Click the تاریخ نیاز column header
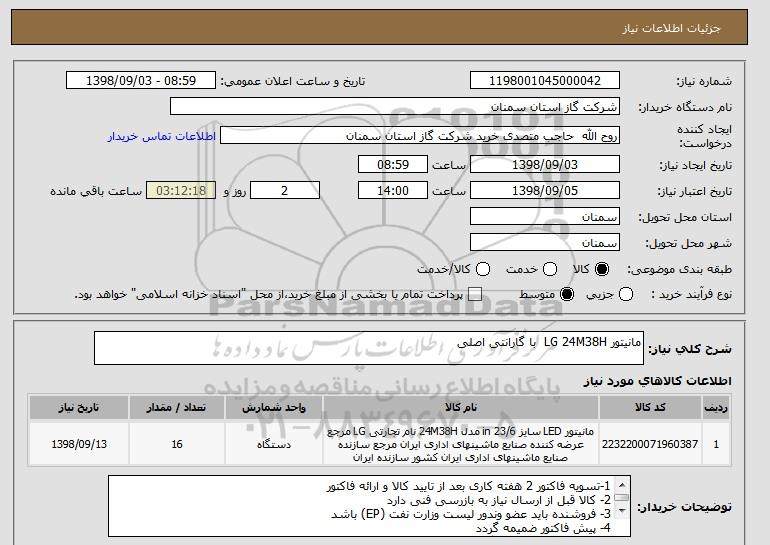This screenshot has height=545, width=770. click(79, 408)
